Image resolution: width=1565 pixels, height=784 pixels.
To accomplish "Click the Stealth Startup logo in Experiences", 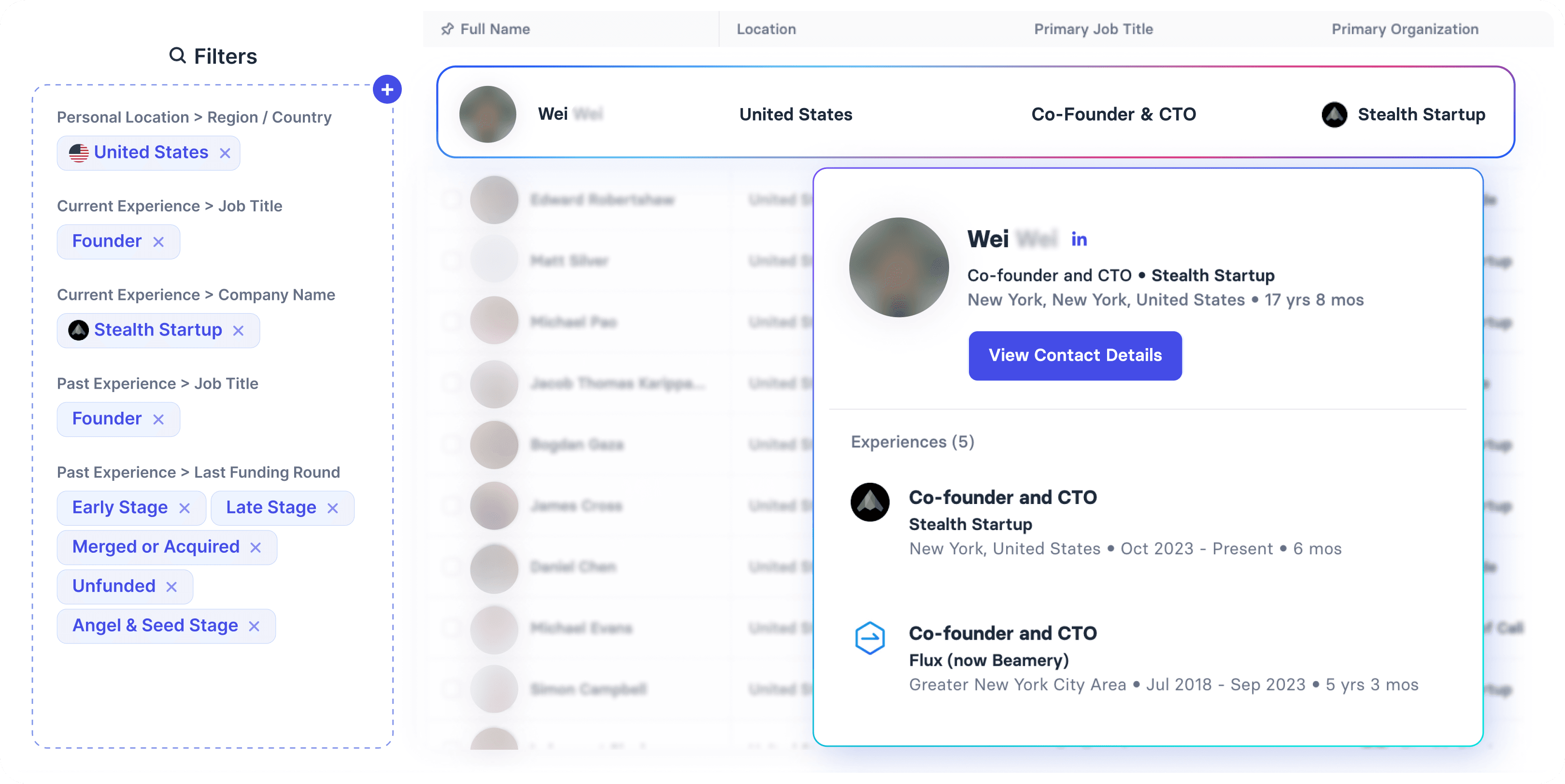I will pyautogui.click(x=869, y=502).
